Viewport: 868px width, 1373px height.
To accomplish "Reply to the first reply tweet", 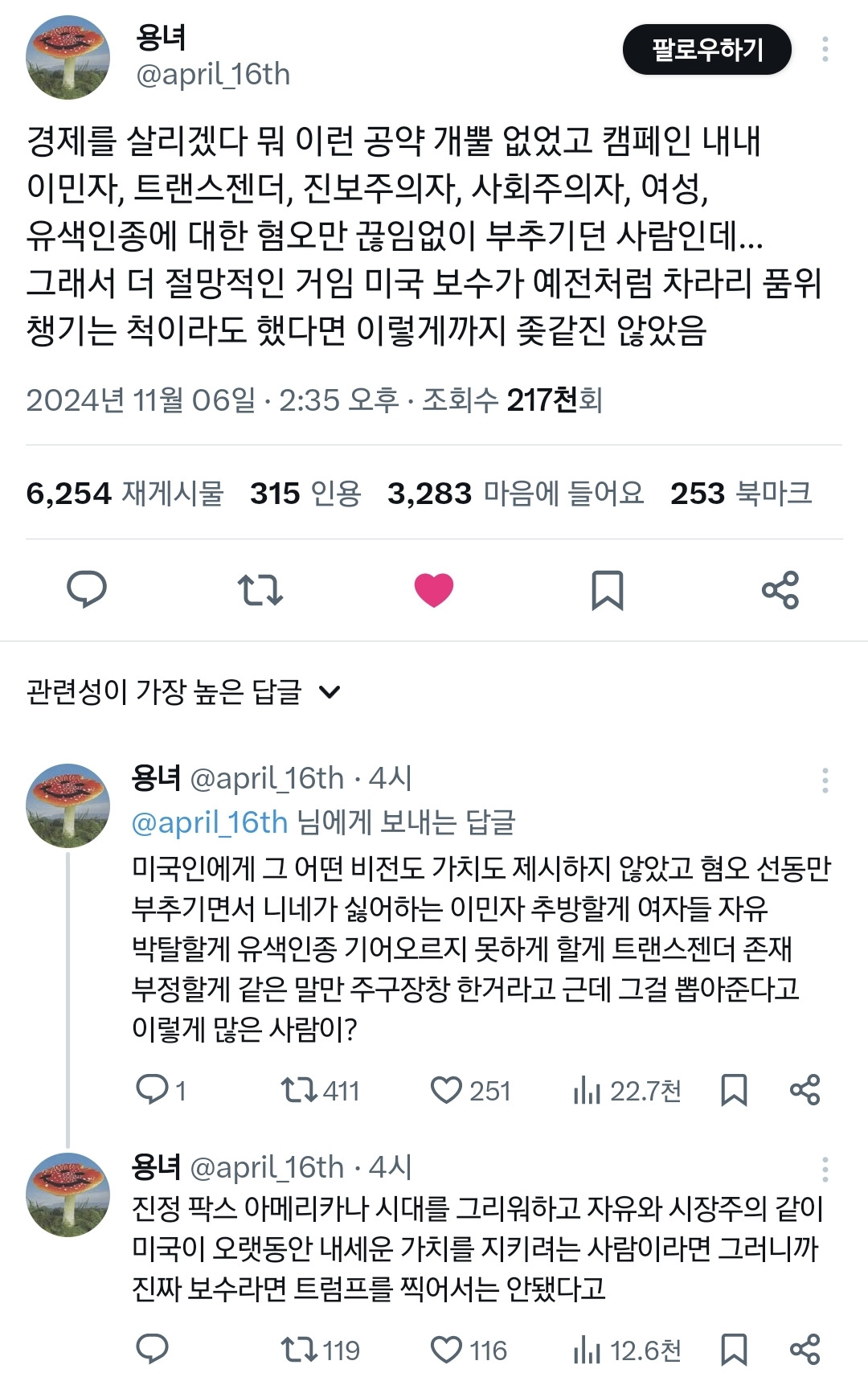I will pos(152,1090).
